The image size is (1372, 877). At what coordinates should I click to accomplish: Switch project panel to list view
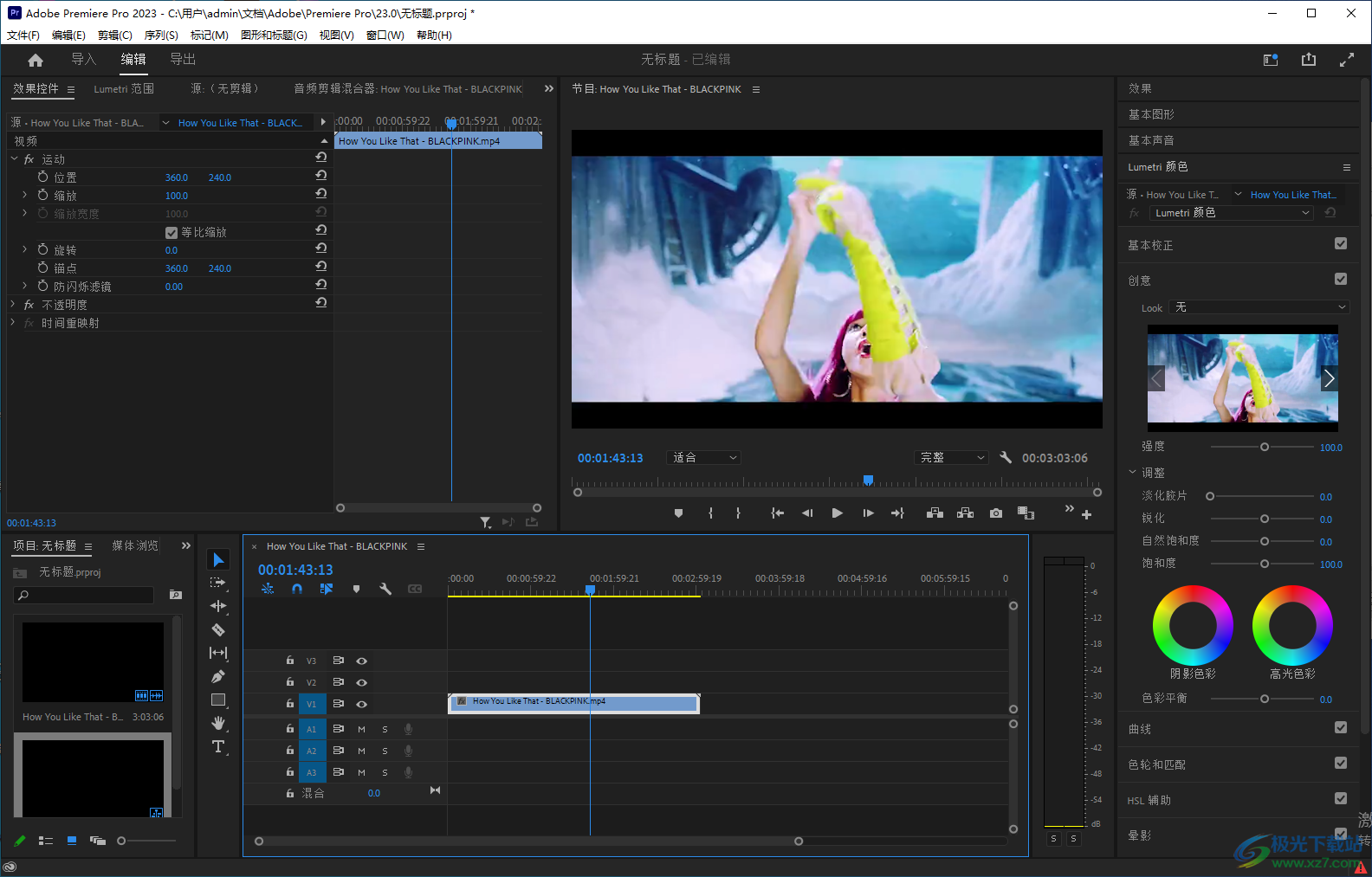[46, 841]
